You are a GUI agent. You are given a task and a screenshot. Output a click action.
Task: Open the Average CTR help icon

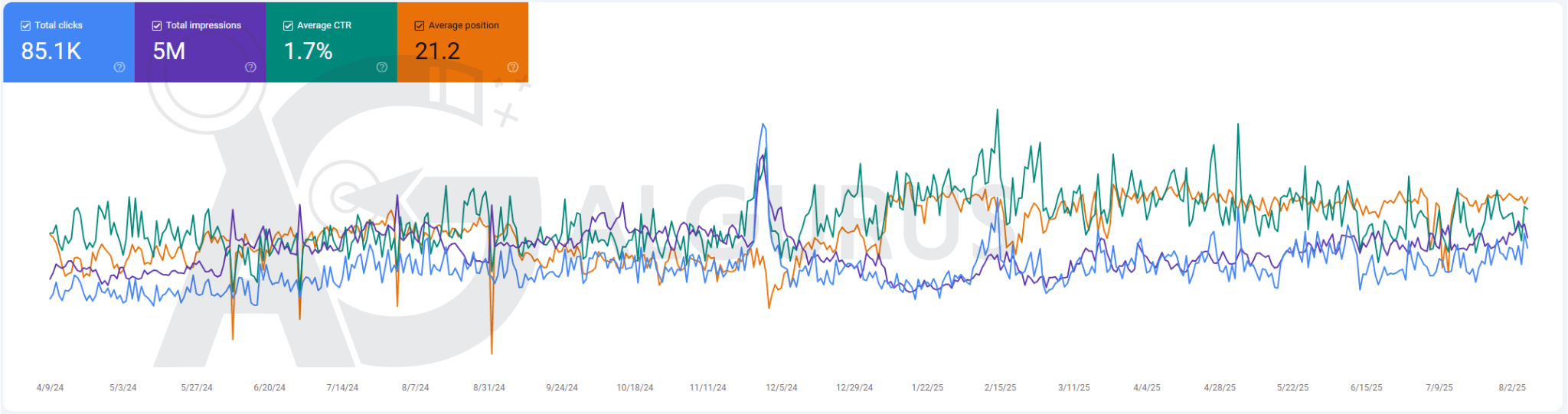[382, 67]
